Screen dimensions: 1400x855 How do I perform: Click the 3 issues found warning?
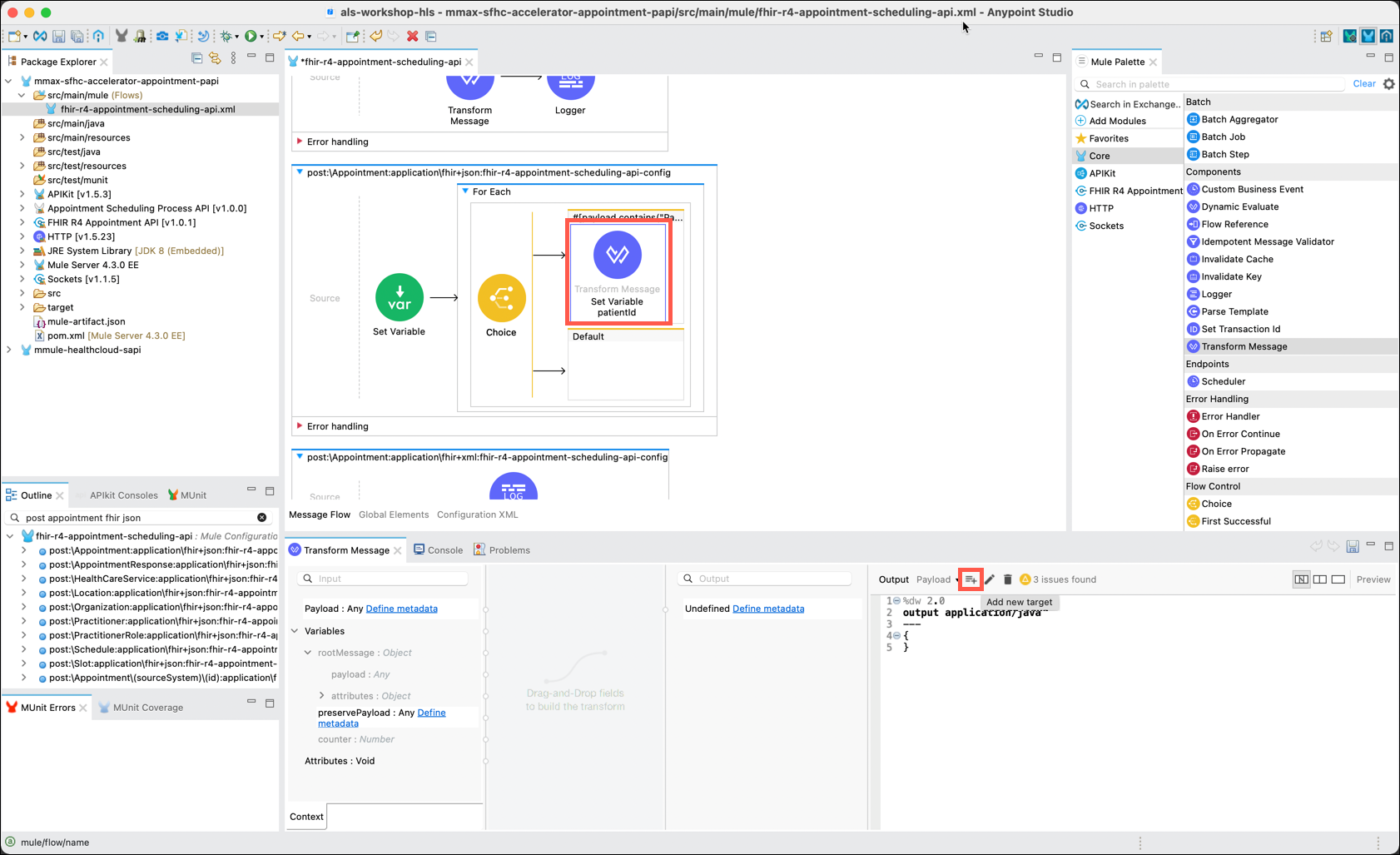click(1058, 579)
